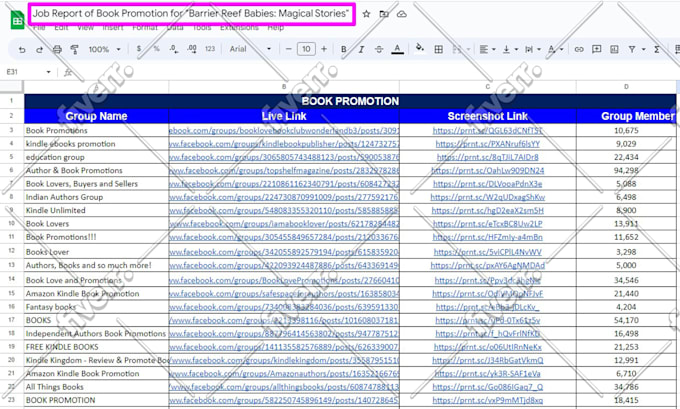
Task: Click the merge cells icon
Action: click(457, 49)
